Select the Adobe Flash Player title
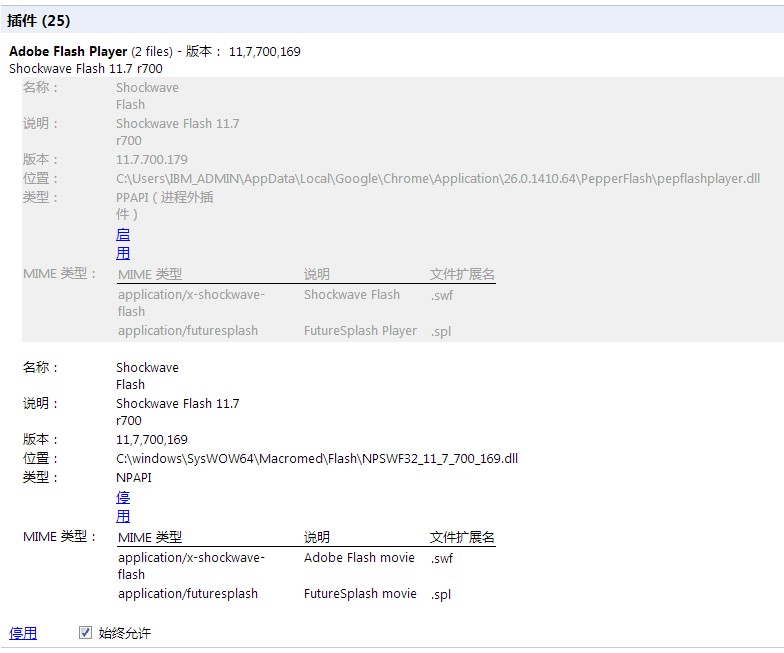 pyautogui.click(x=68, y=52)
